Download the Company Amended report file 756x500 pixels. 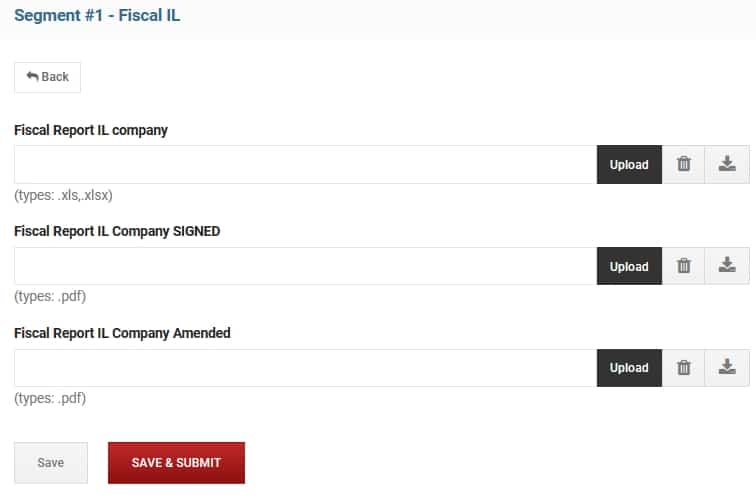point(727,368)
